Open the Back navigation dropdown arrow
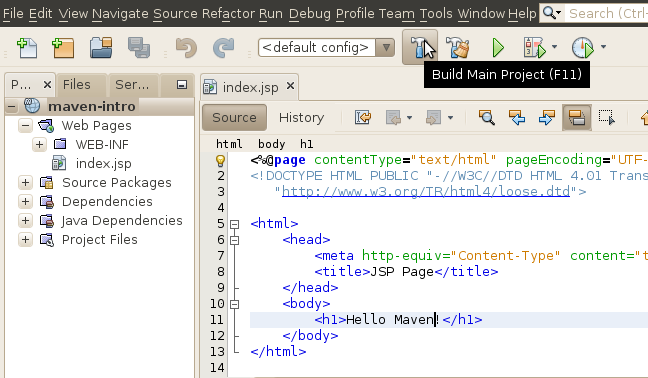Image resolution: width=648 pixels, height=378 pixels. (409, 118)
